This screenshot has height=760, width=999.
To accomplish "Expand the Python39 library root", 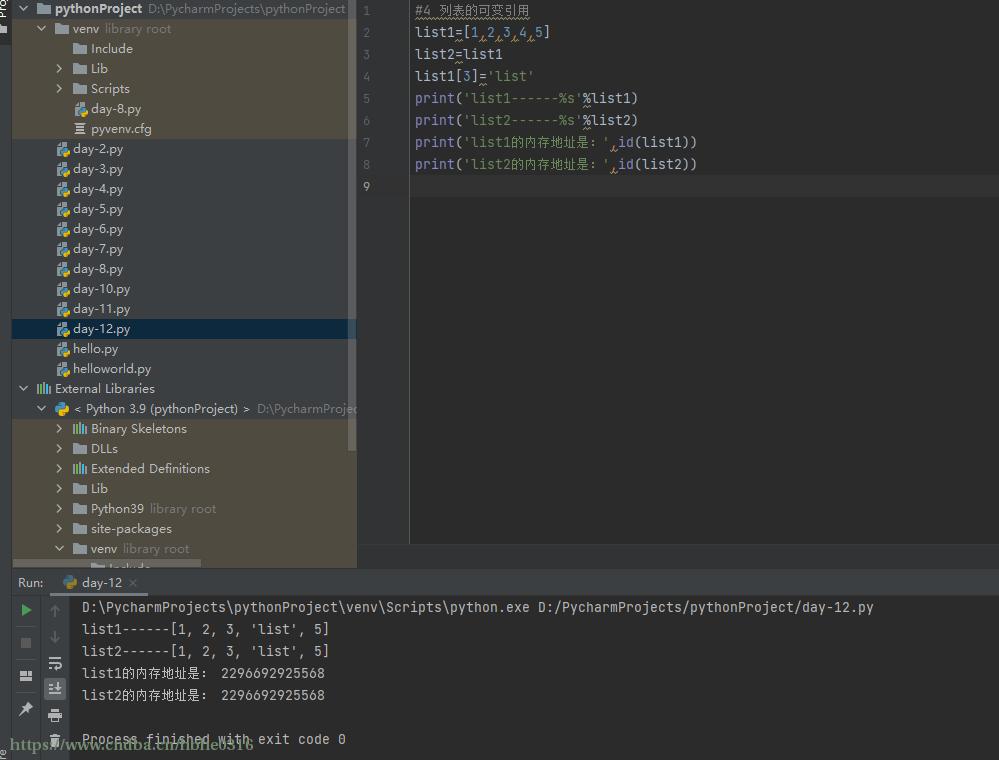I will (x=59, y=508).
